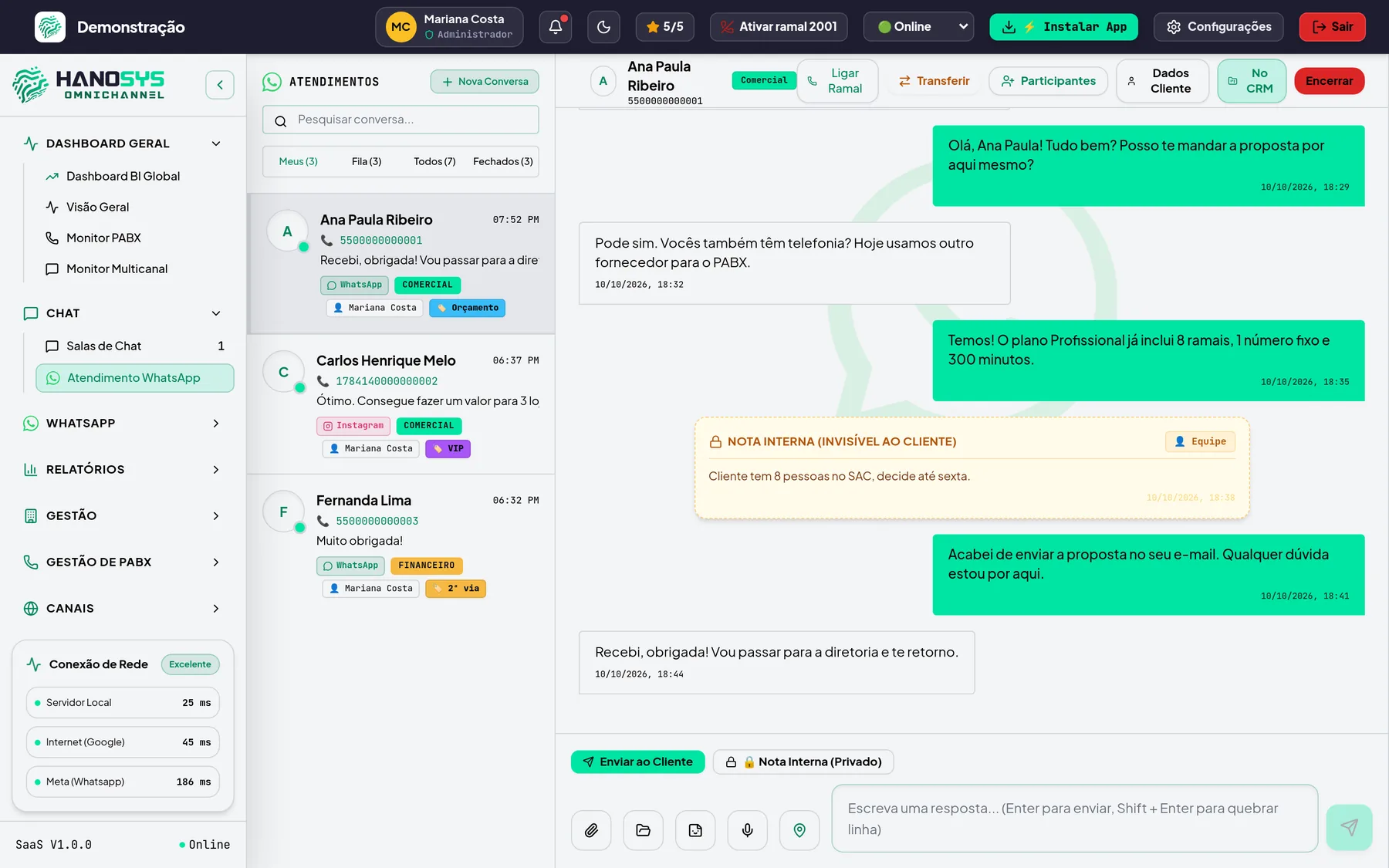The height and width of the screenshot is (868, 1389).
Task: Expand the Gestão section
Action: click(123, 515)
